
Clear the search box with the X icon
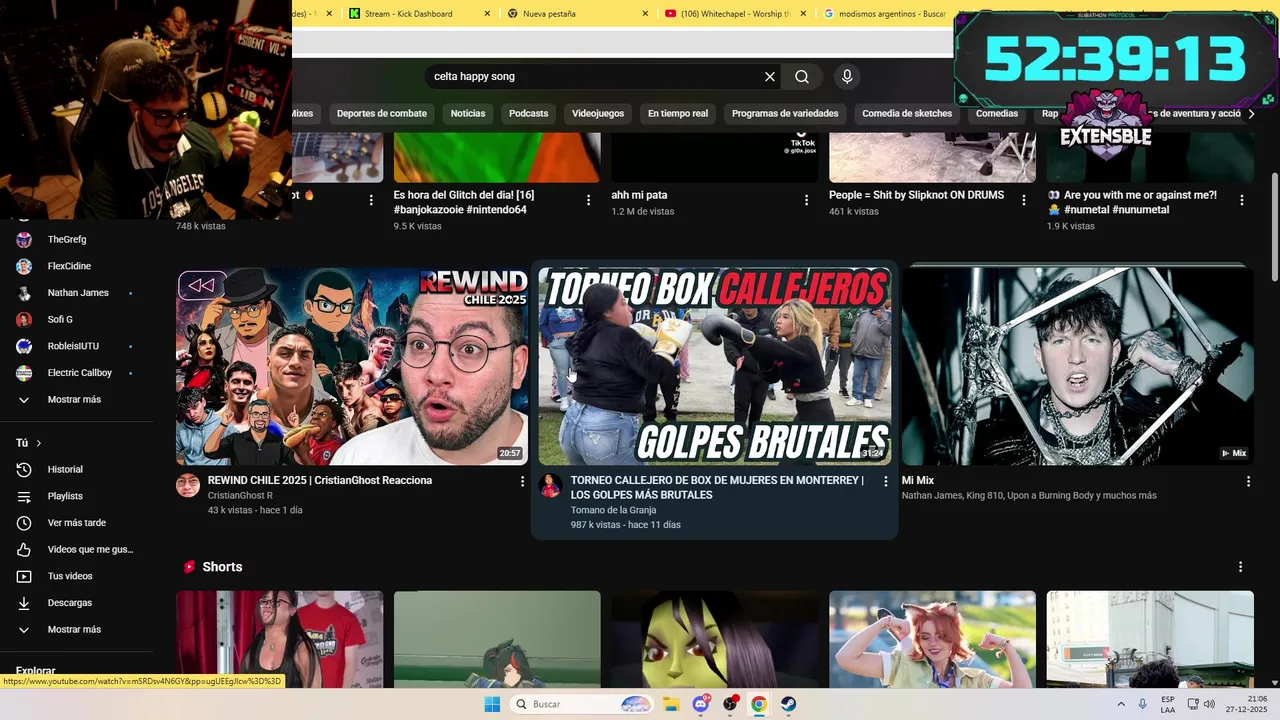tap(770, 77)
